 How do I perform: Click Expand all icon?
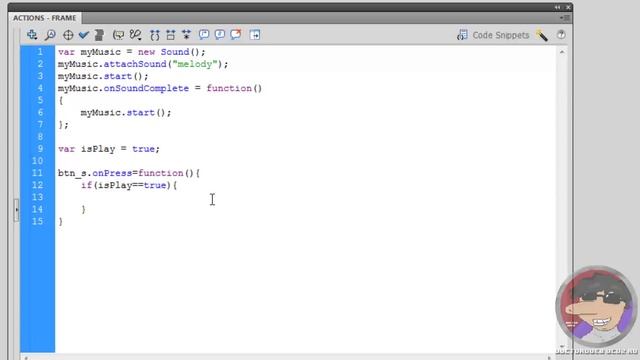click(187, 35)
